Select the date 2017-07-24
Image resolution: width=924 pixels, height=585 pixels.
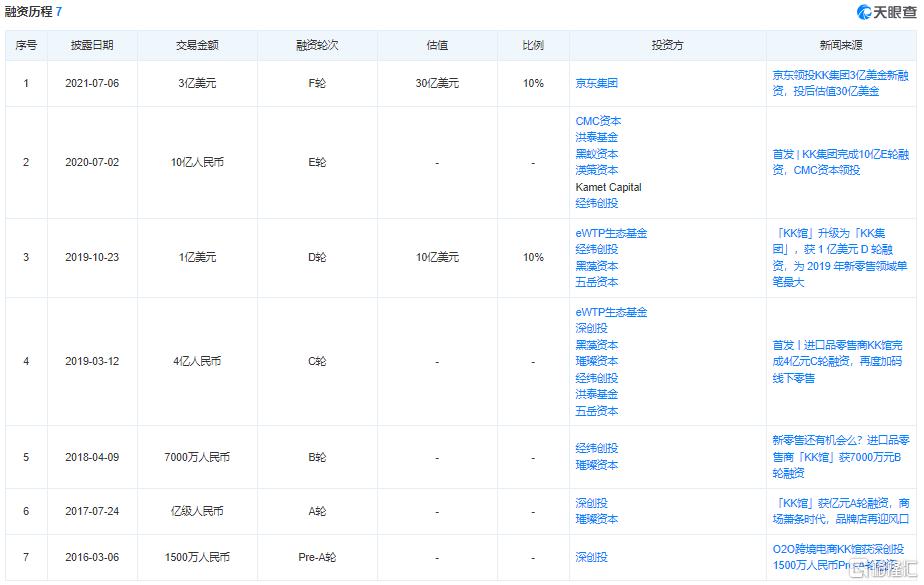tap(92, 511)
